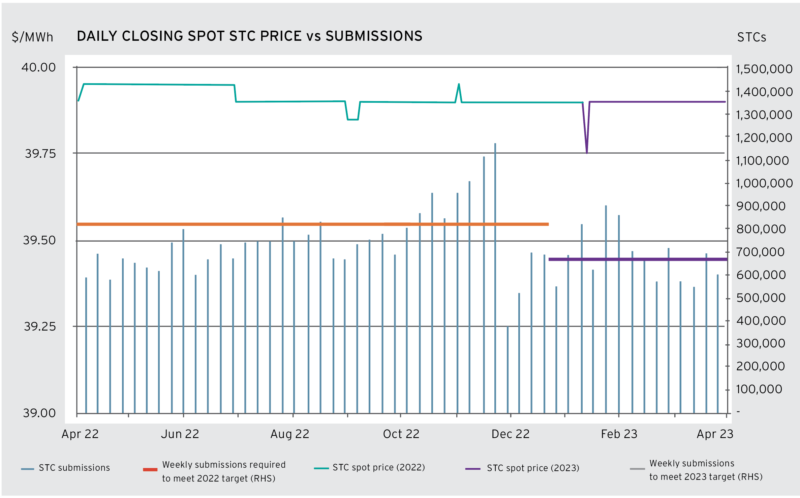The image size is (800, 498).
Task: Click the 2023 target legend label
Action: coord(706,470)
